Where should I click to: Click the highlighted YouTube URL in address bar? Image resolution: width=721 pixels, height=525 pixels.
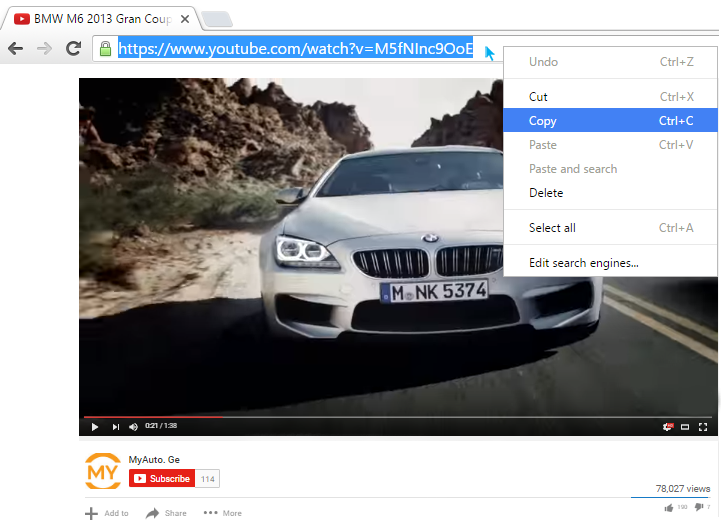pos(295,48)
